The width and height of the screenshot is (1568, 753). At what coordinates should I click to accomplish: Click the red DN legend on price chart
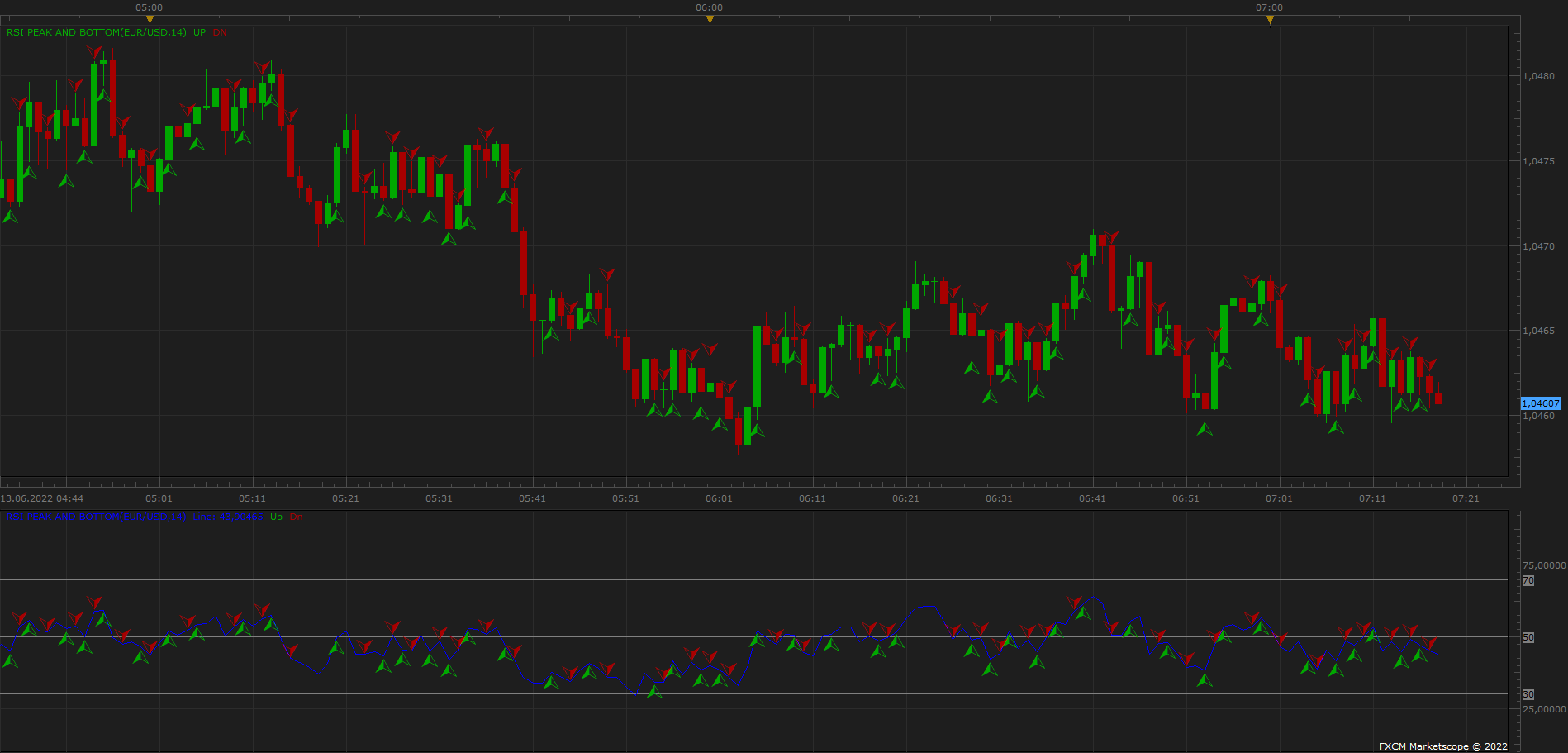(x=220, y=32)
